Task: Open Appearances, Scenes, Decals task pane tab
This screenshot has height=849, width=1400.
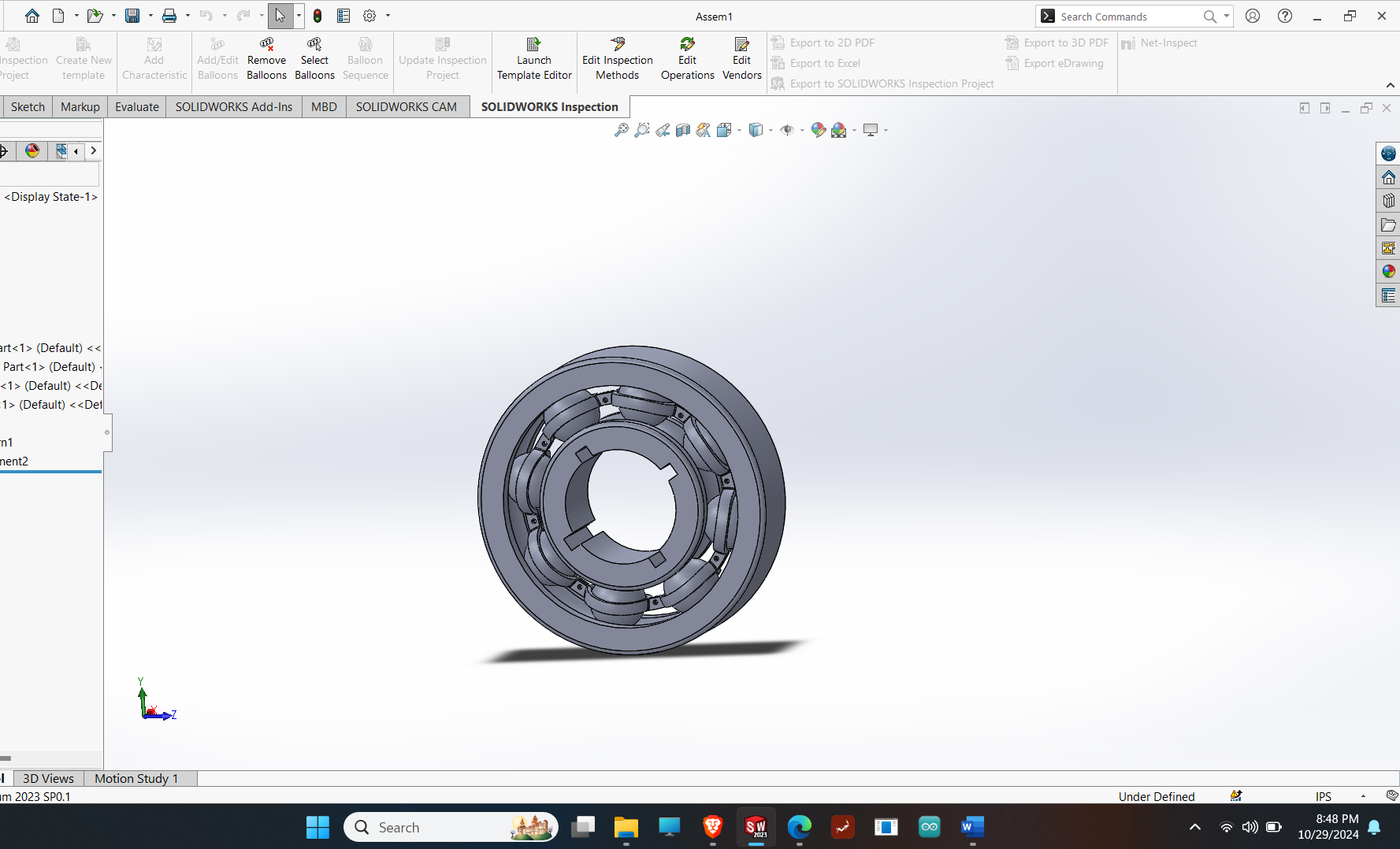Action: pyautogui.click(x=1388, y=272)
